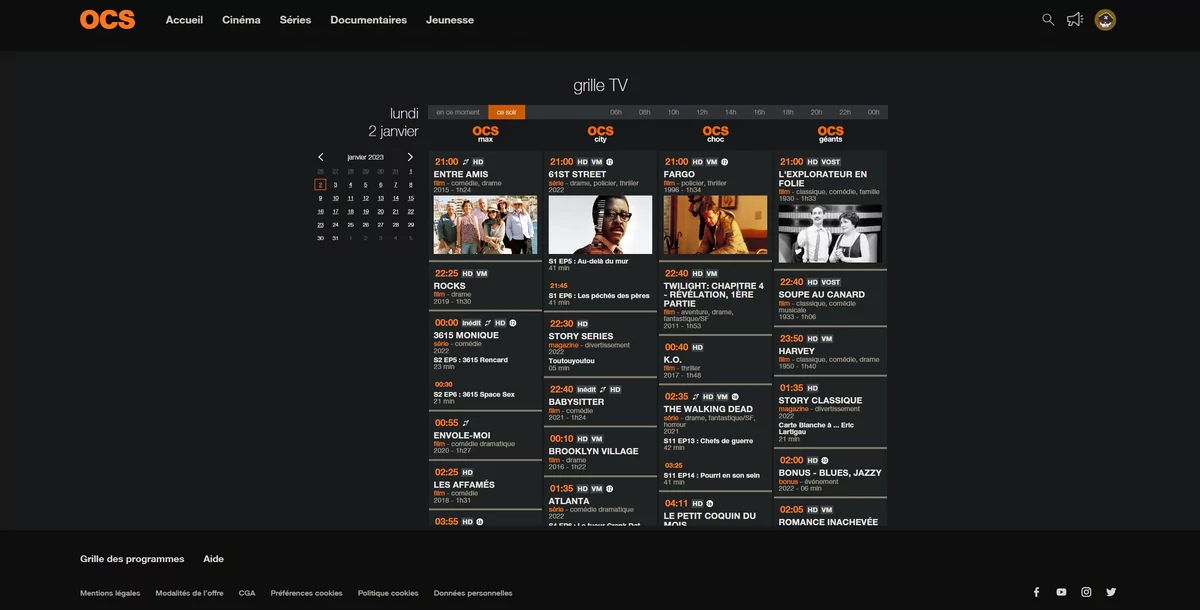Select January 2 in the calendar
Screen dimensions: 1200x610
[320, 185]
